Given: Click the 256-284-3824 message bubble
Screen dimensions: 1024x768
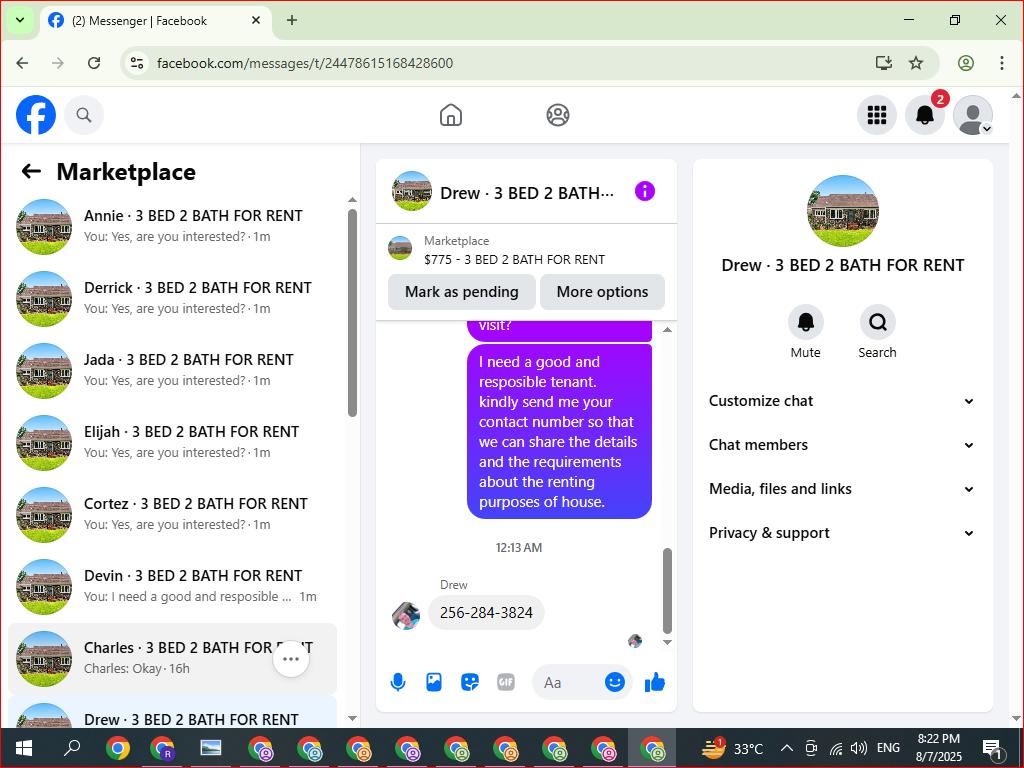Looking at the screenshot, I should pos(486,613).
